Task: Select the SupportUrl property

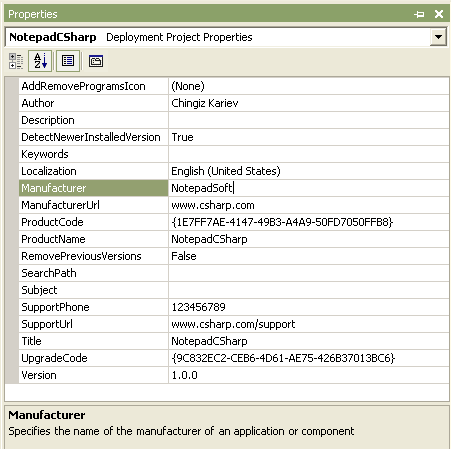Action: coord(93,324)
